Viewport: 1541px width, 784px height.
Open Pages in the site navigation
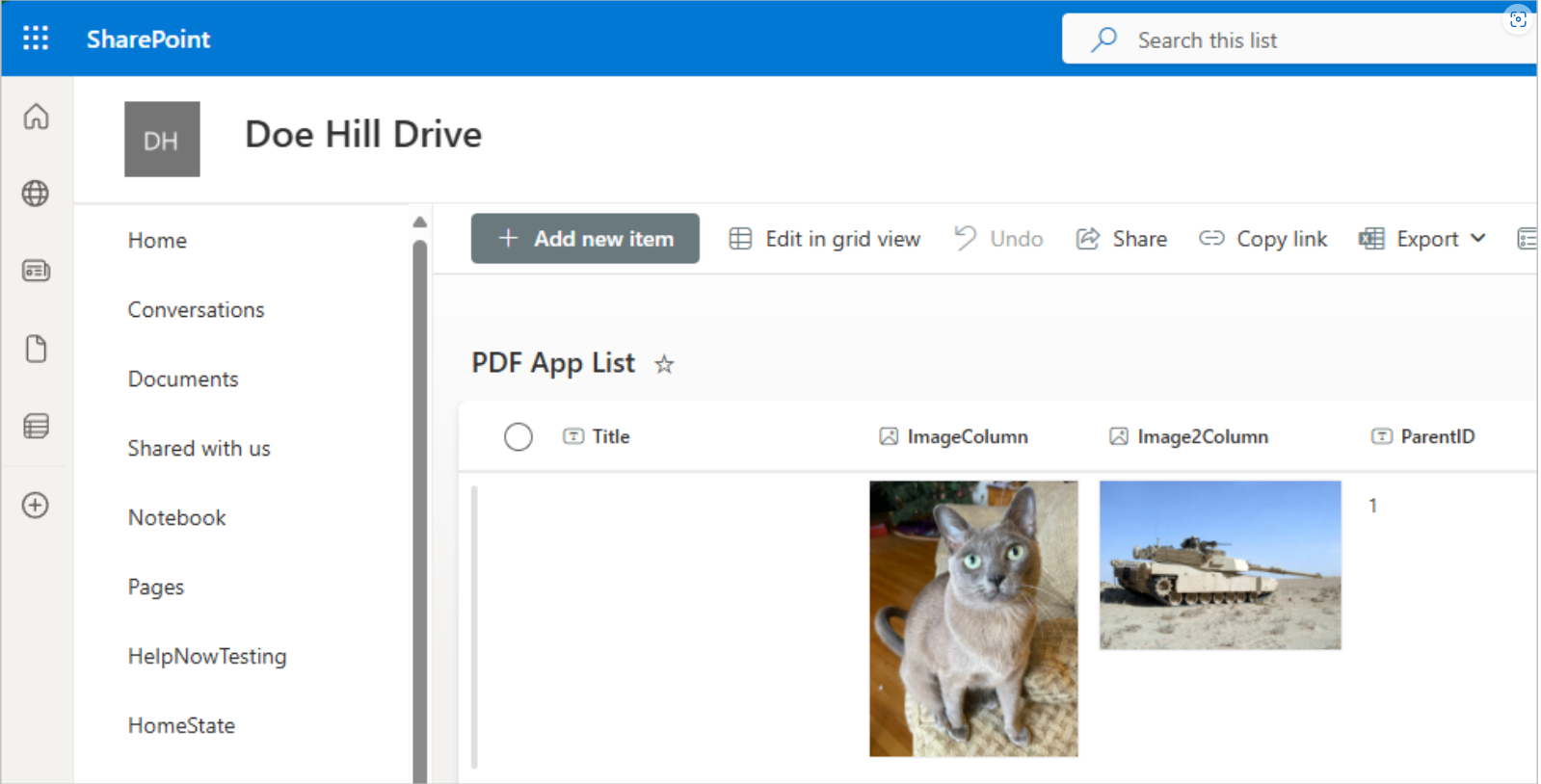[156, 588]
